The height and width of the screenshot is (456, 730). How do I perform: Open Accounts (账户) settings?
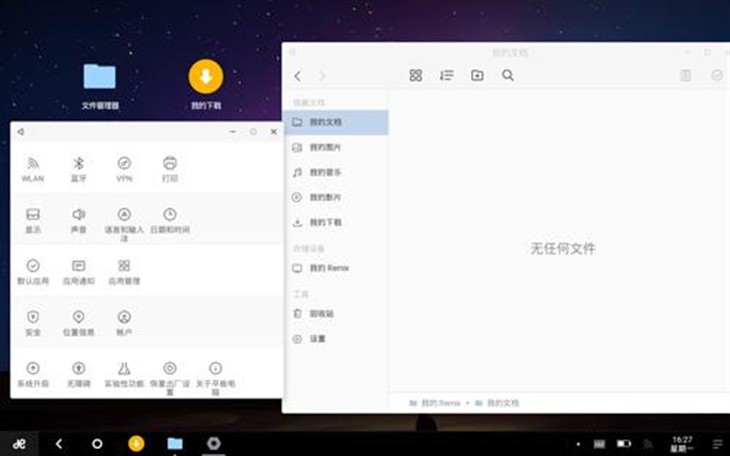124,323
